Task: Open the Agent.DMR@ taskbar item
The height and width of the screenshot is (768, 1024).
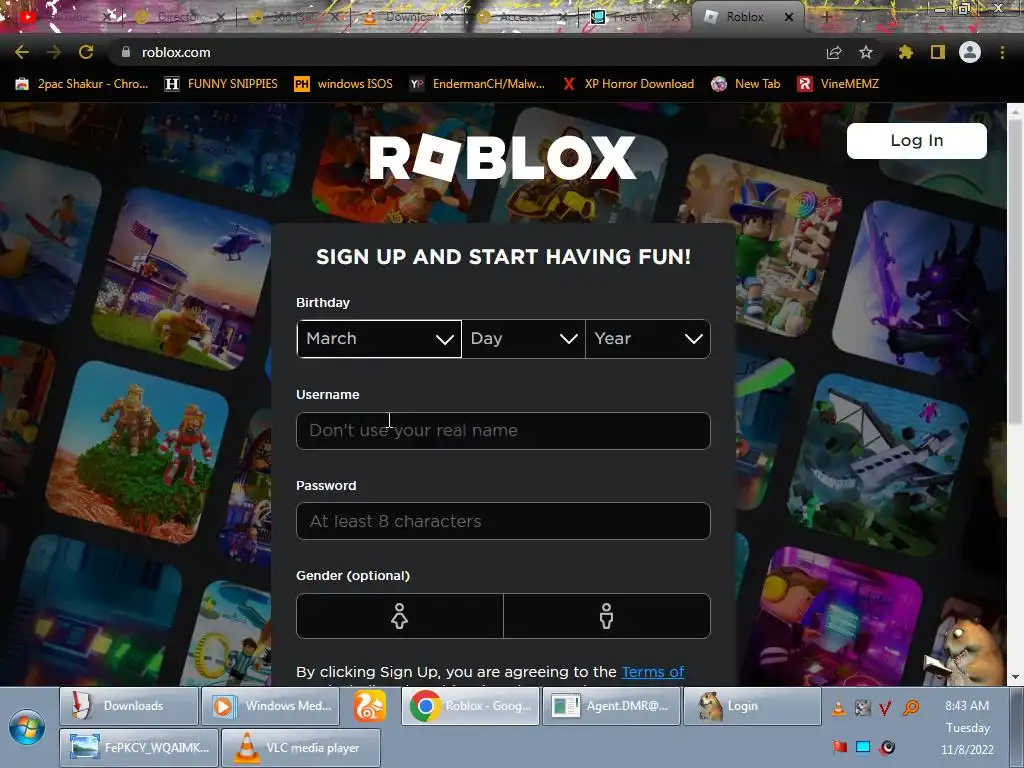Action: [611, 706]
